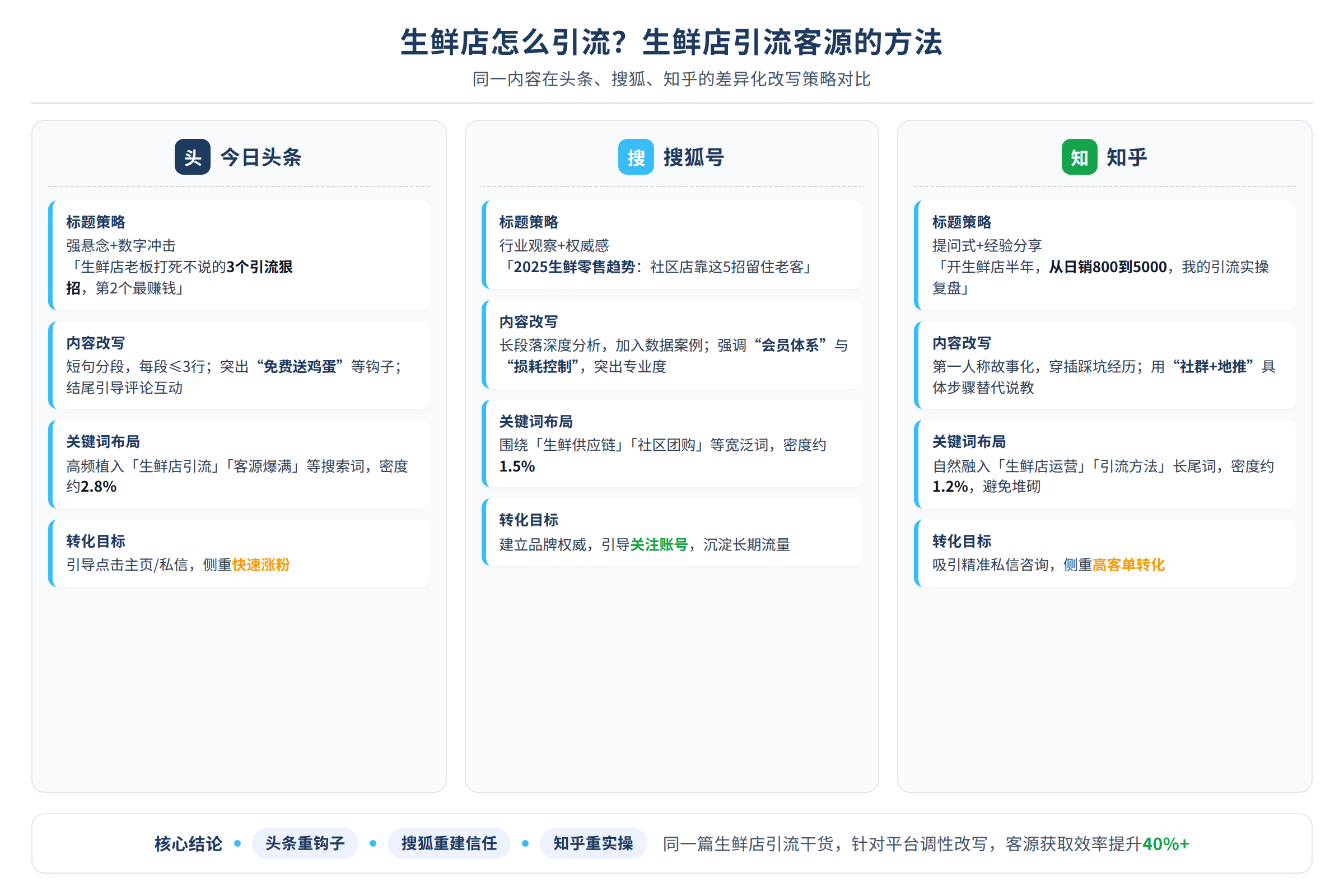This screenshot has height=896, width=1344.
Task: Click the 2.8% keyword density value
Action: tap(99, 486)
